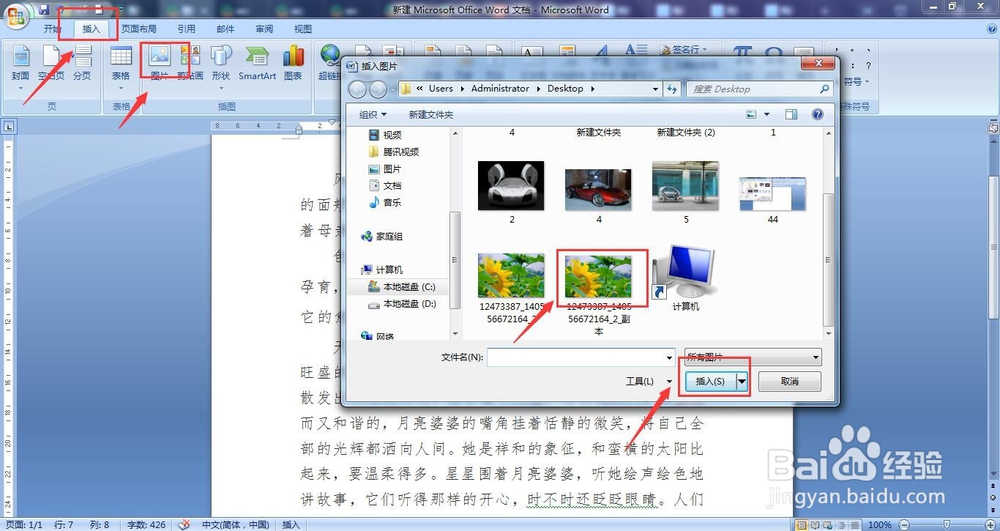Viewport: 1000px width, 531px height.
Task: Open the recent pages dropdown beside nav arrows
Action: [x=392, y=89]
